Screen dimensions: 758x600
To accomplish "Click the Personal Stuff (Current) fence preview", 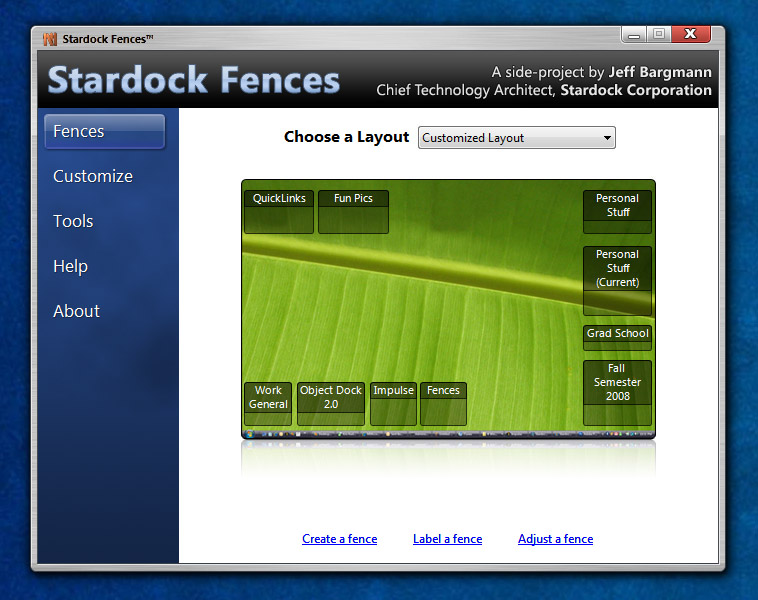I will tap(617, 281).
